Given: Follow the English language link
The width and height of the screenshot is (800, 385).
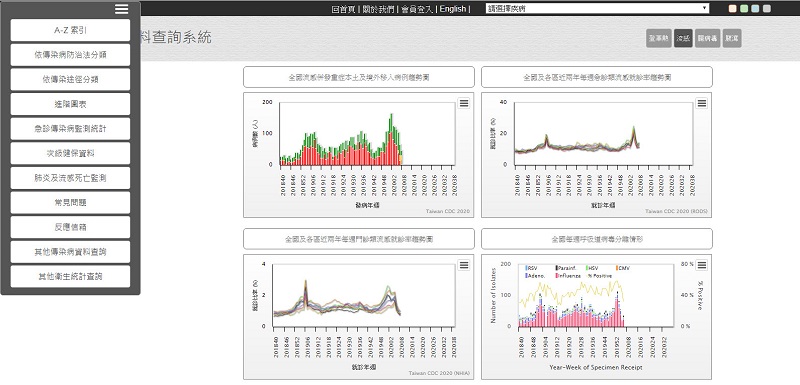Looking at the screenshot, I should coord(453,9).
